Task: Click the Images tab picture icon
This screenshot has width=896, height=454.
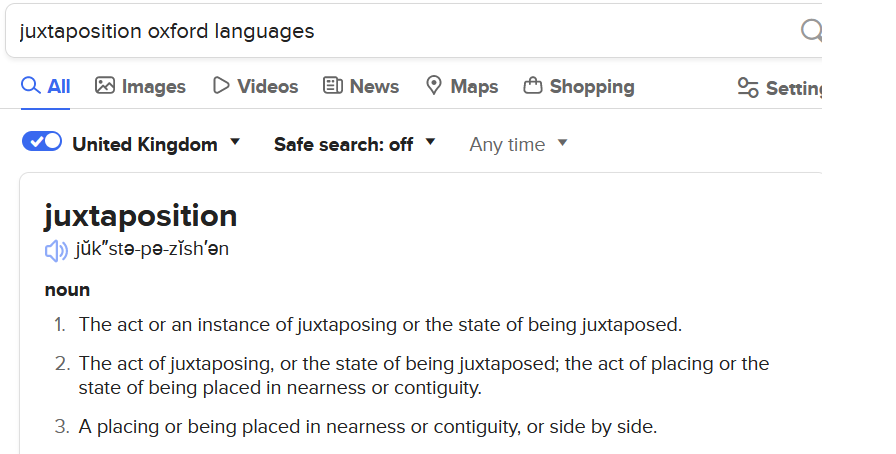Action: pyautogui.click(x=105, y=86)
